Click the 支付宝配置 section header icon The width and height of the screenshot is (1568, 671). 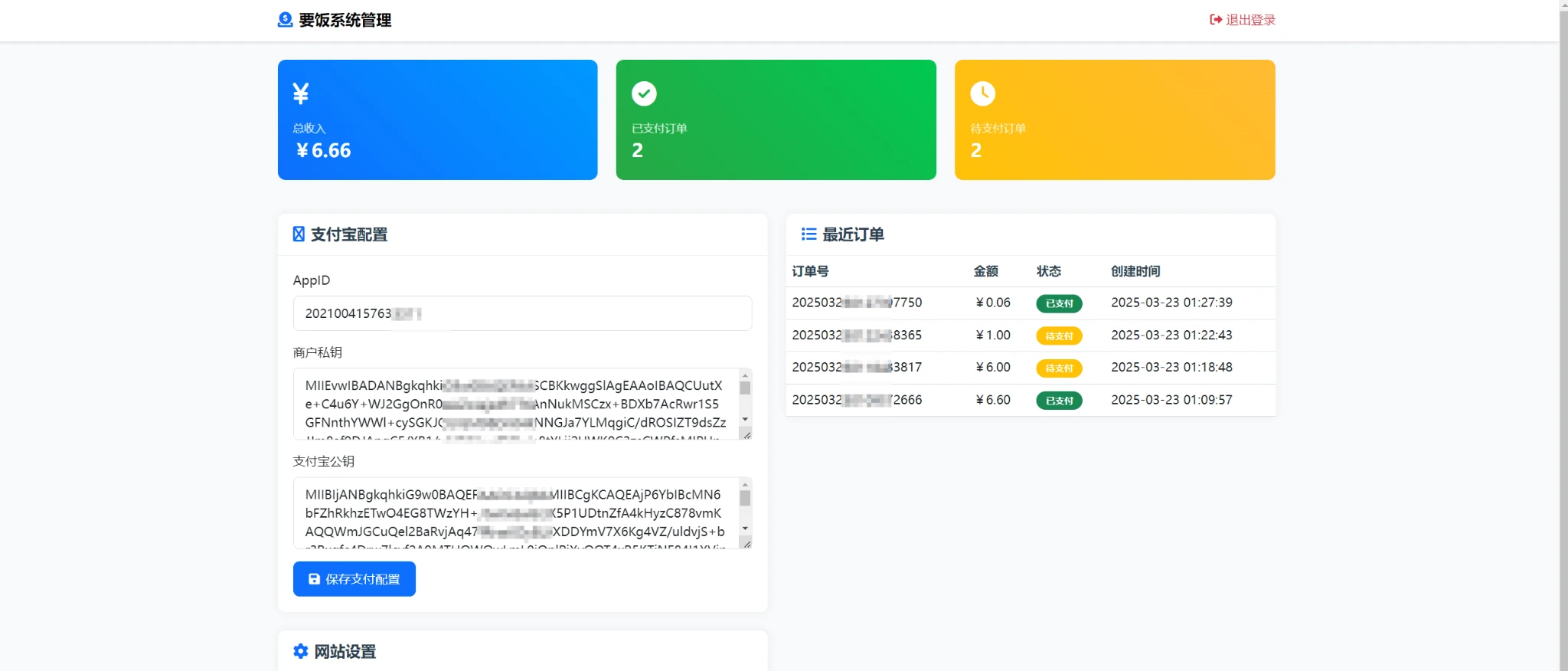(x=299, y=234)
